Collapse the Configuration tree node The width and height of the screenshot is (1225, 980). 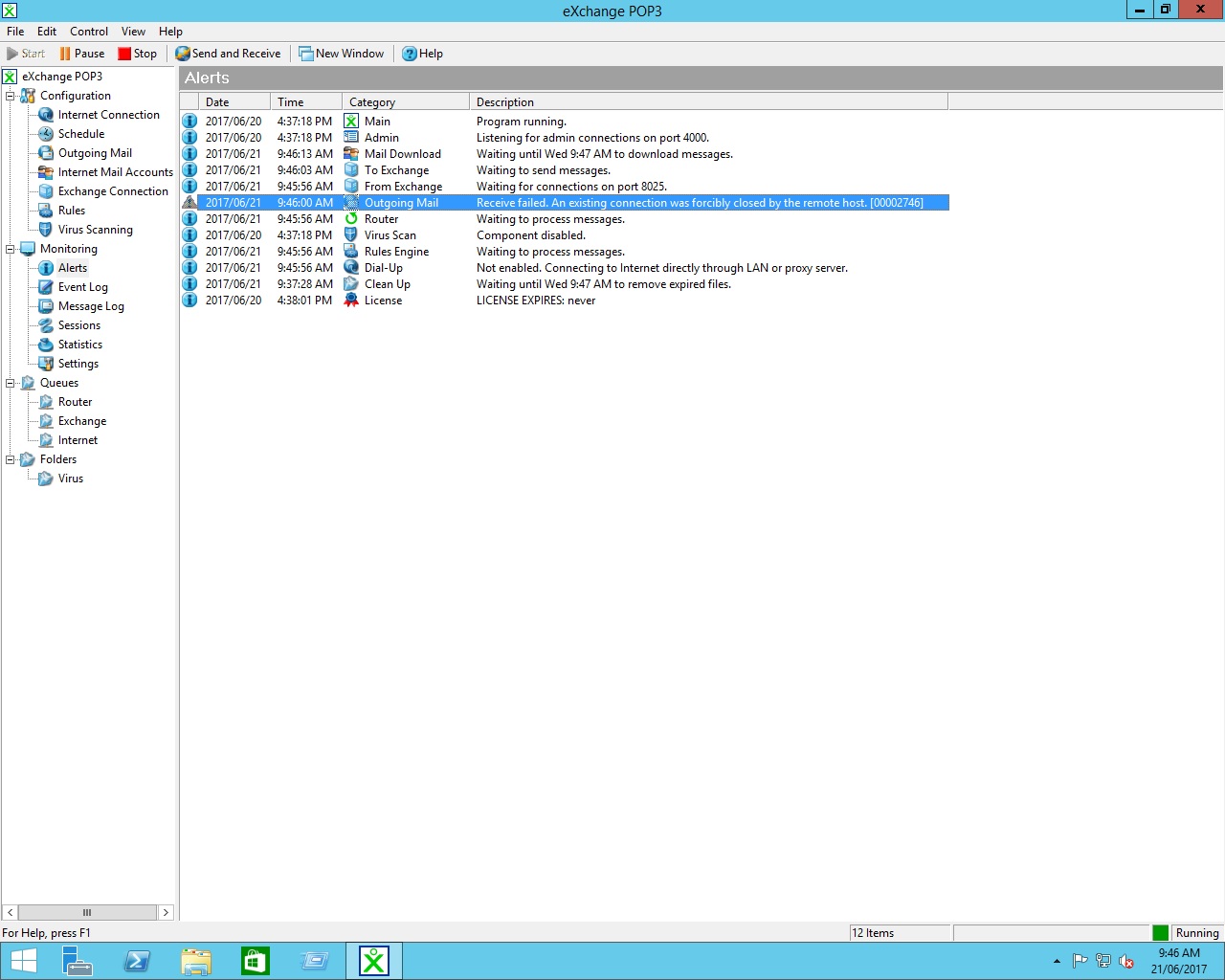[x=11, y=96]
